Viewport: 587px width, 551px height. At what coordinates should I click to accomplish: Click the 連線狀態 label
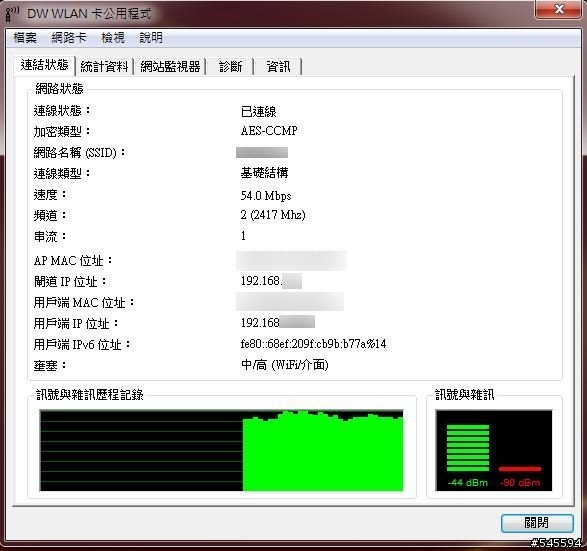(62, 111)
